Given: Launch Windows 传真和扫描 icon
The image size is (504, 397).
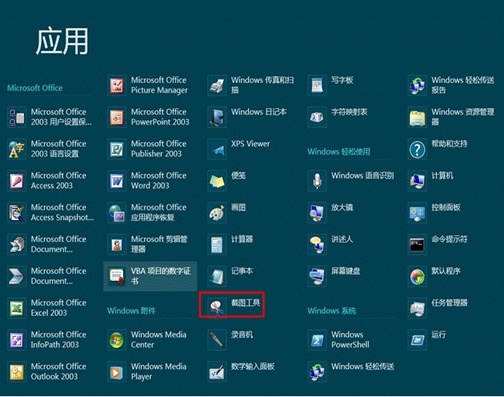Looking at the screenshot, I should click(x=217, y=85).
